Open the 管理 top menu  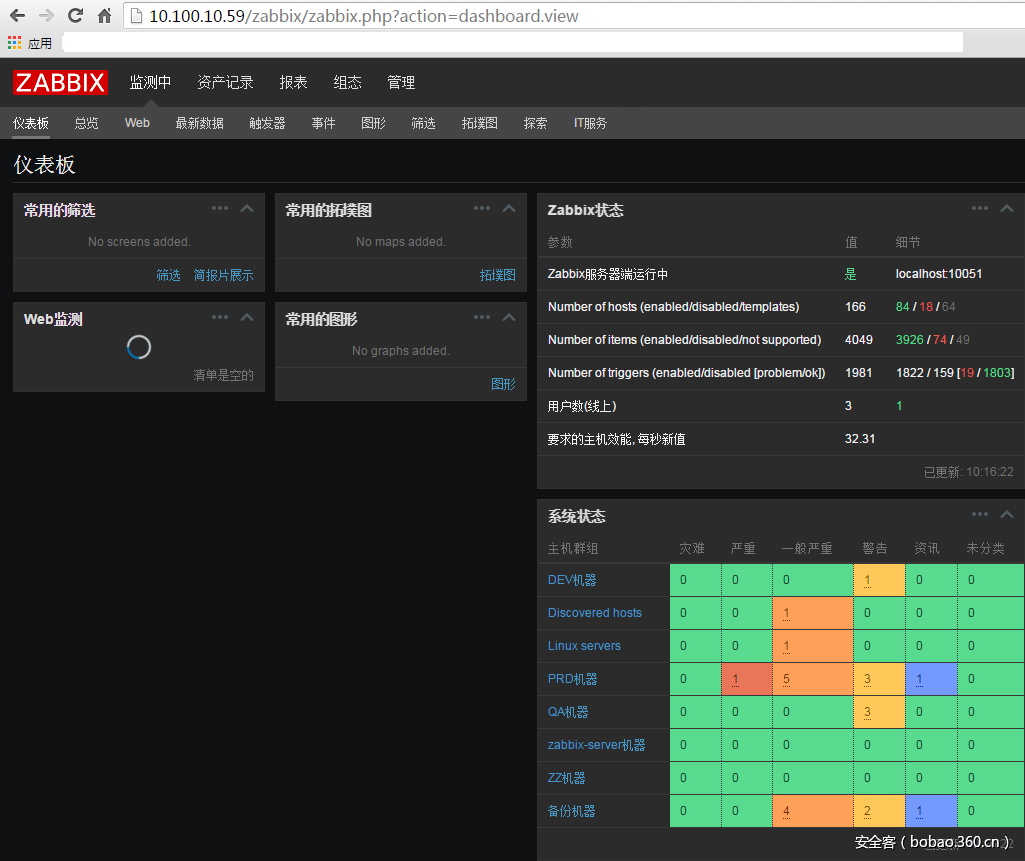click(x=401, y=82)
